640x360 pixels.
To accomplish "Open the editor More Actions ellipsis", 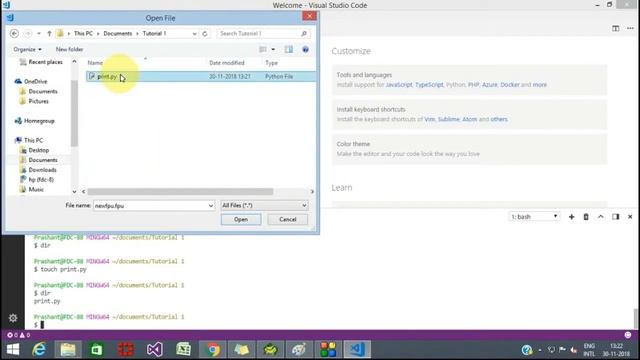I will click(x=630, y=28).
